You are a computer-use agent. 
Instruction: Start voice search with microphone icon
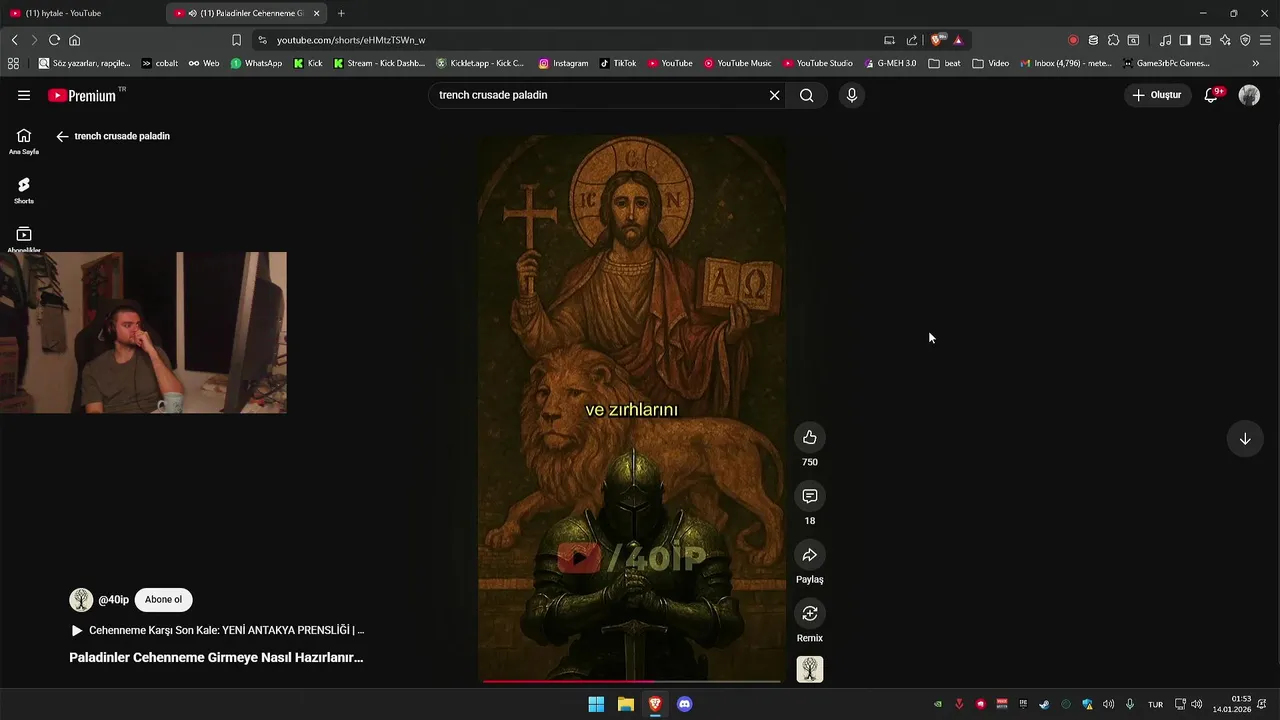tap(852, 95)
